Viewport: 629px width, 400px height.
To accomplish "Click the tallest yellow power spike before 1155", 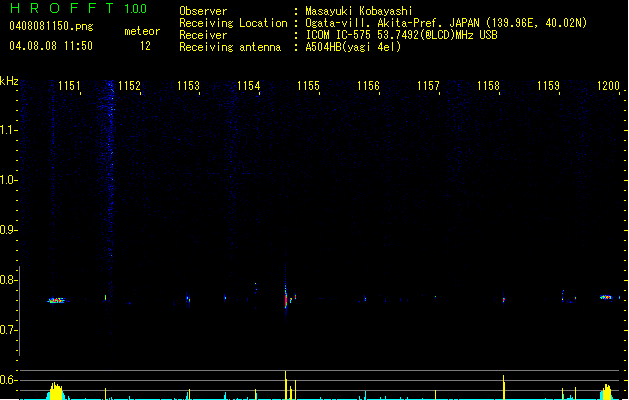I will coord(286,385).
